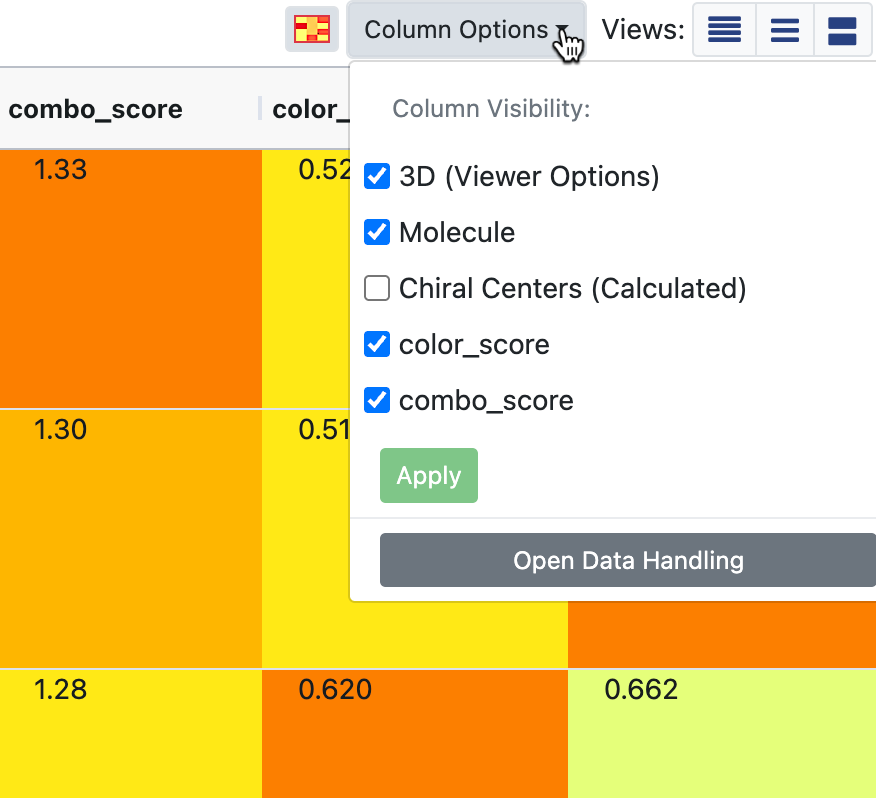Viewport: 876px width, 798px height.
Task: Click the Molecule label text
Action: (457, 233)
